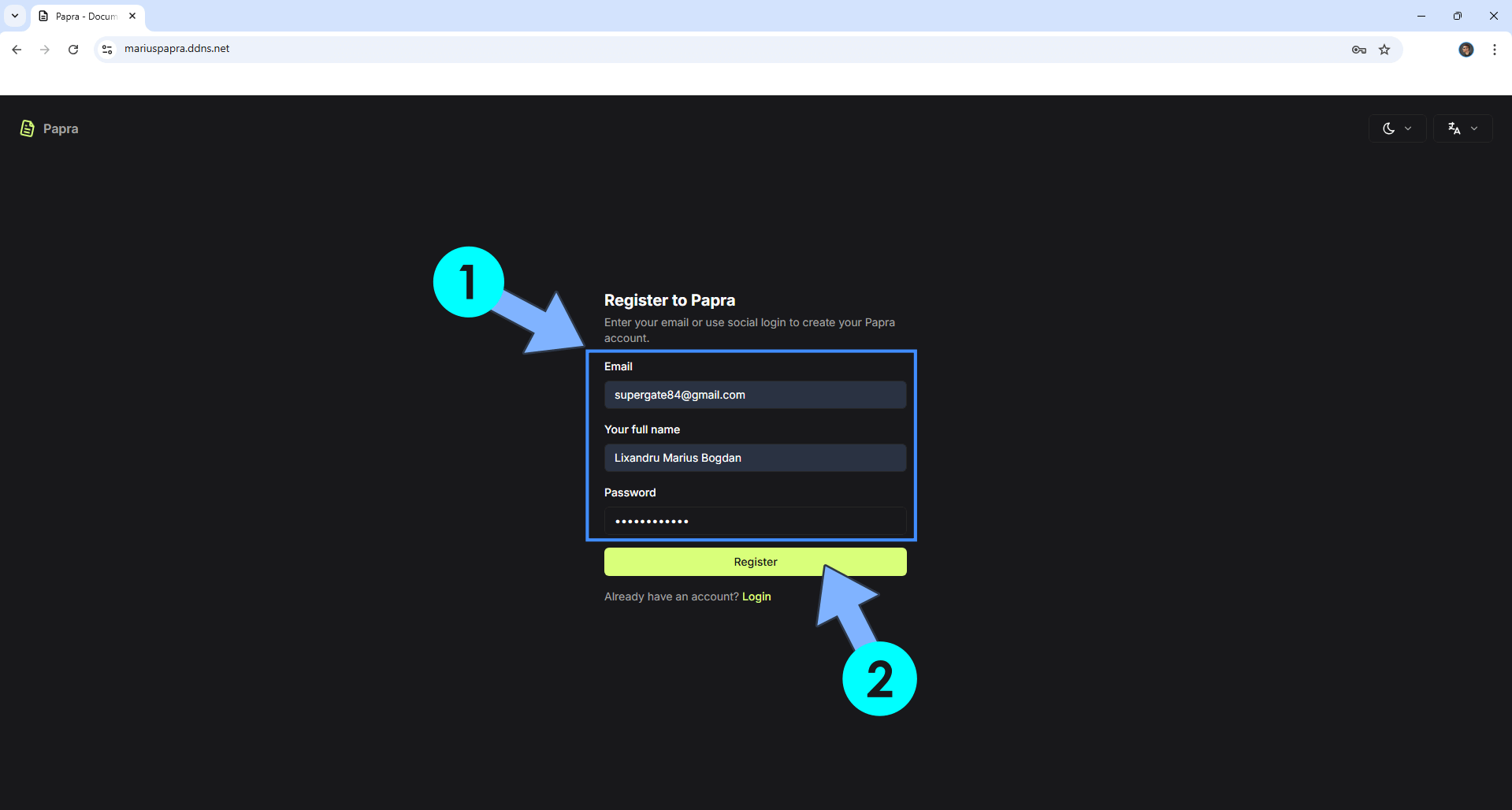This screenshot has width=1512, height=810.
Task: Click the Papra logo icon in header
Action: [x=27, y=128]
